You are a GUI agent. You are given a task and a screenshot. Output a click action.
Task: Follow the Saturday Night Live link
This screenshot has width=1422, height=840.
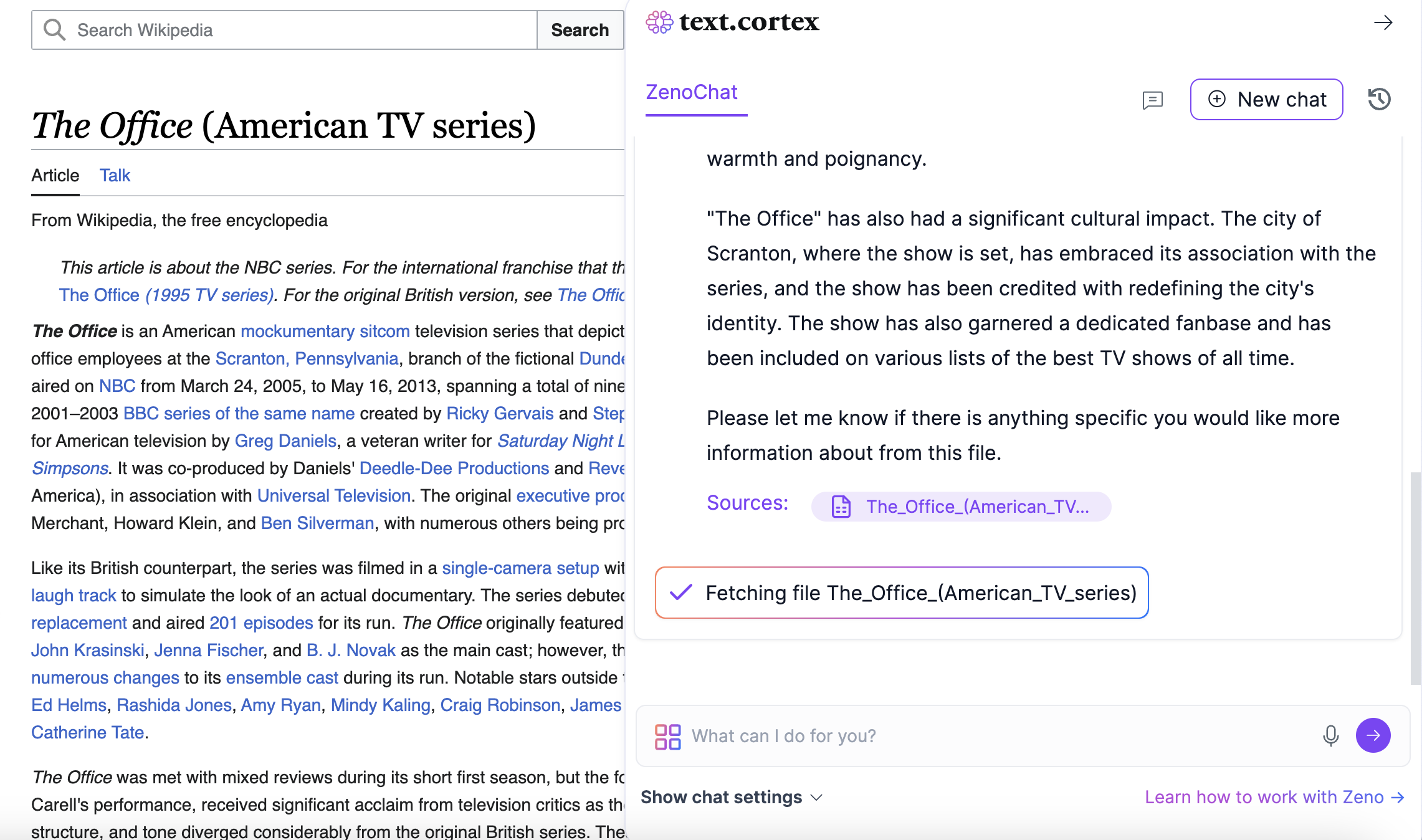click(x=560, y=441)
